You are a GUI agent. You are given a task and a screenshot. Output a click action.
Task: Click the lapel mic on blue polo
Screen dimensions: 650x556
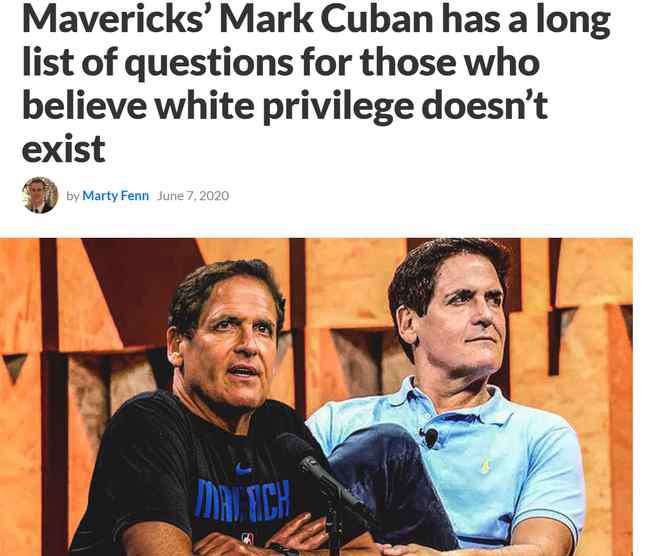(430, 437)
